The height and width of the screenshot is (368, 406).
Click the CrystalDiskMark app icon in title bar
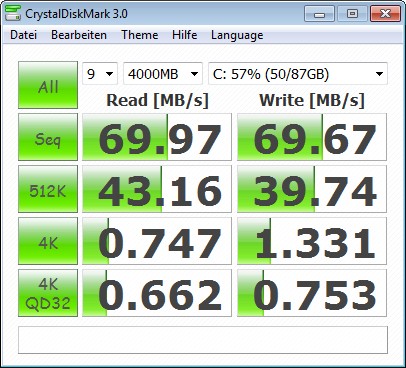pos(13,13)
